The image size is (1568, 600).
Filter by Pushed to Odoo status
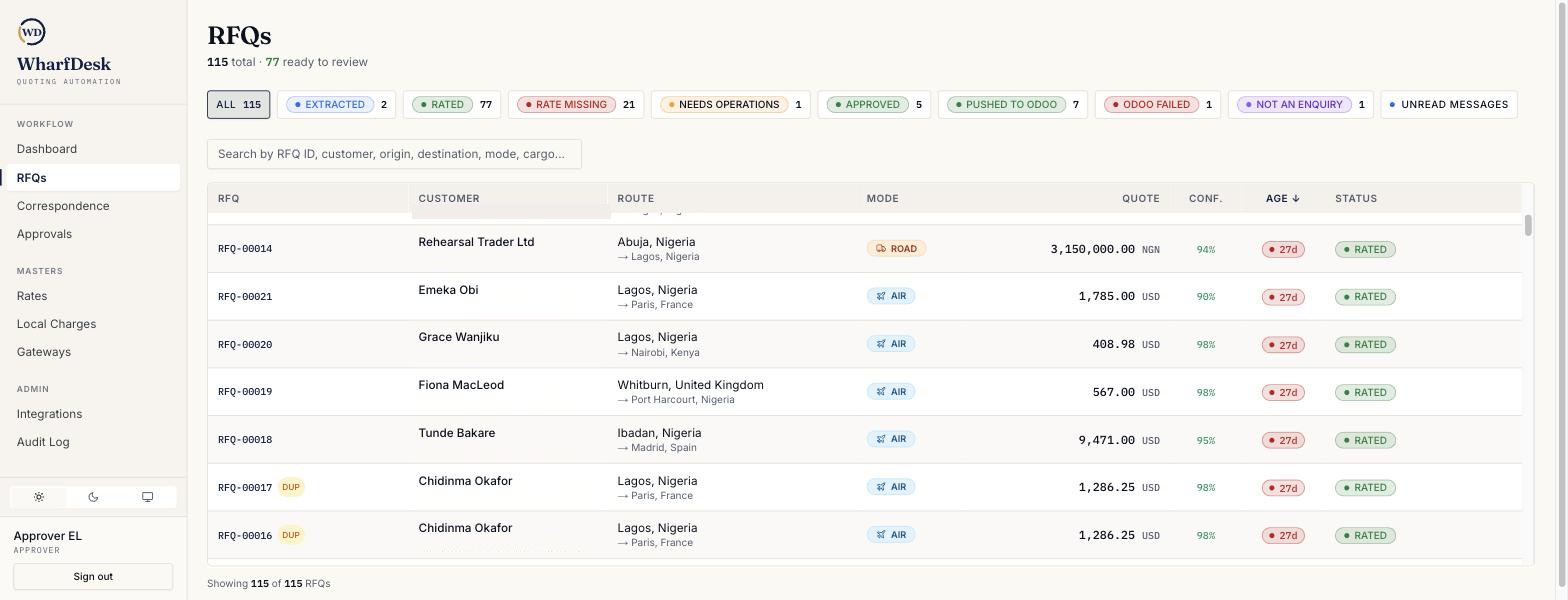click(1013, 105)
